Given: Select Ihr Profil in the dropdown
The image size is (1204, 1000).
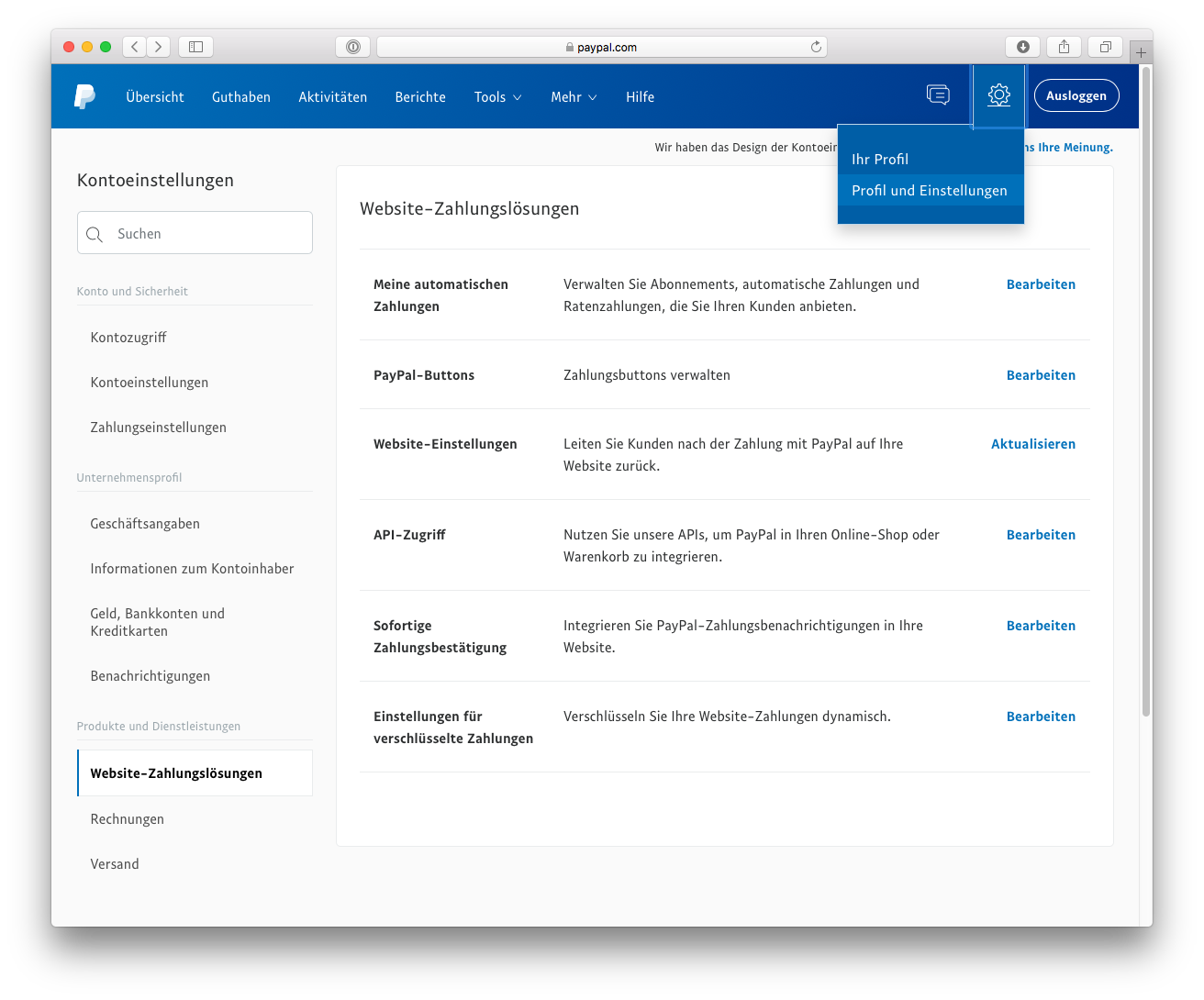Looking at the screenshot, I should 879,160.
